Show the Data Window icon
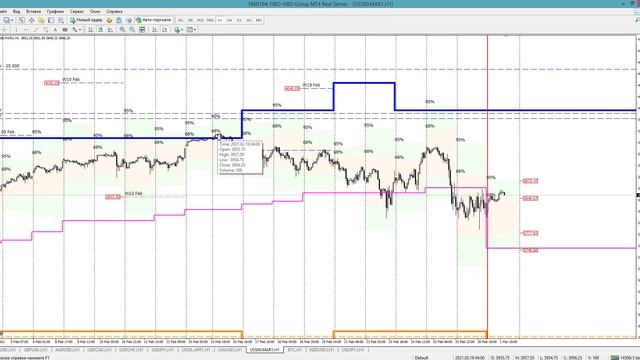The image size is (640, 360). (31, 20)
